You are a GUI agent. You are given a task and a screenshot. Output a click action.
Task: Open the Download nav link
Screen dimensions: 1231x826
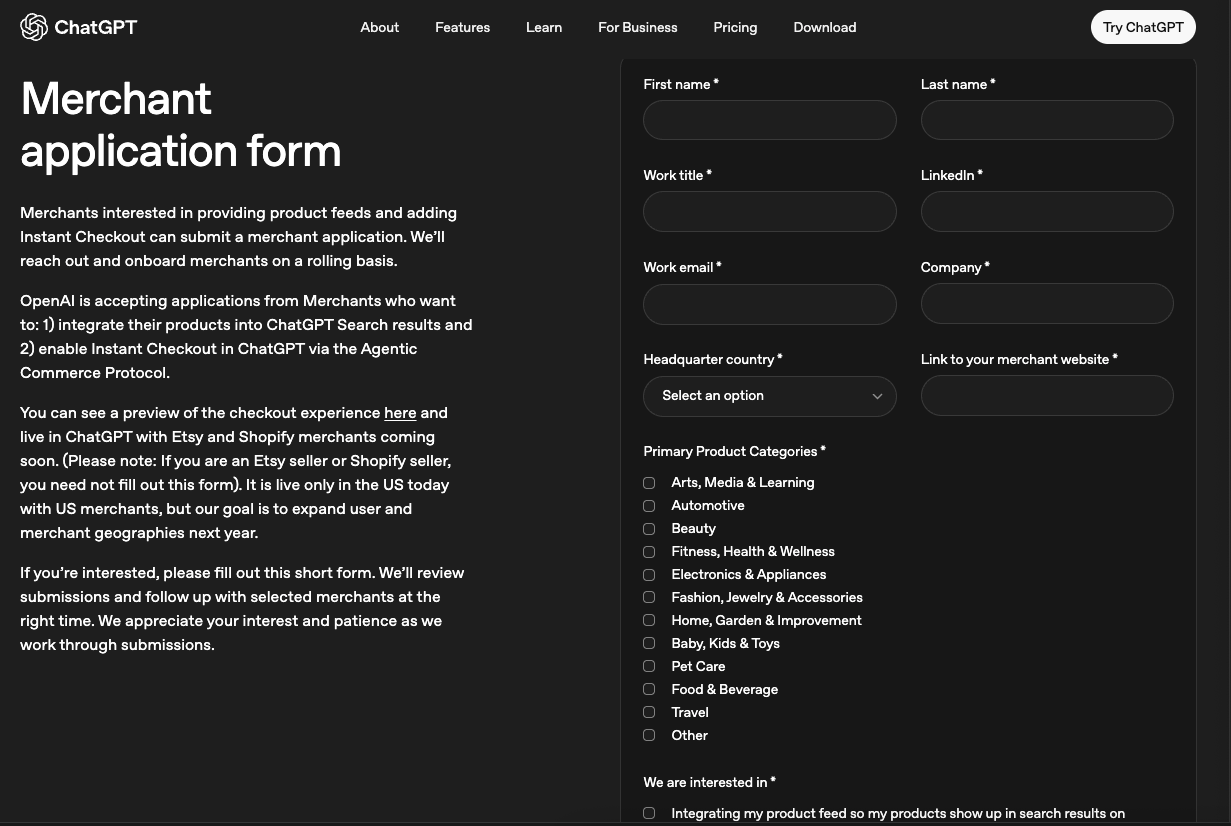click(825, 27)
